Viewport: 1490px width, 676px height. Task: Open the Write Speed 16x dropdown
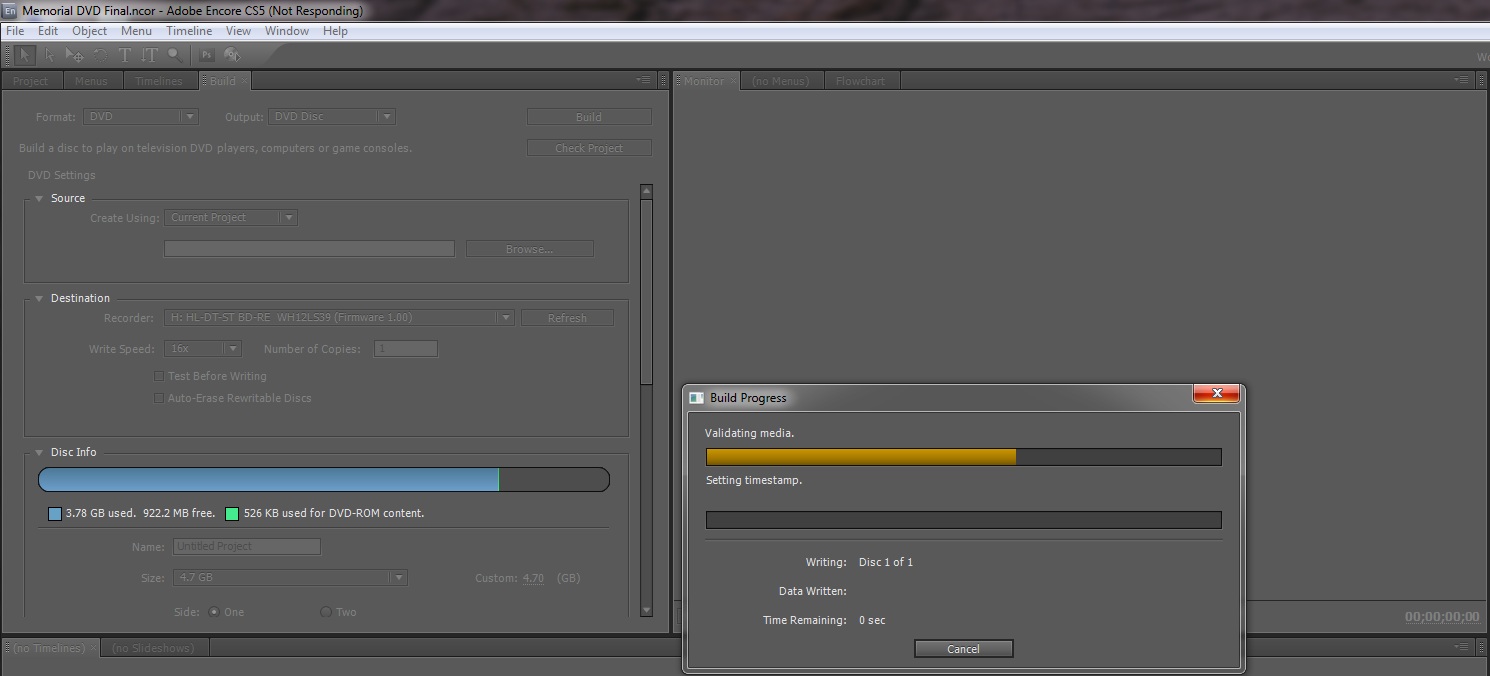coord(203,349)
